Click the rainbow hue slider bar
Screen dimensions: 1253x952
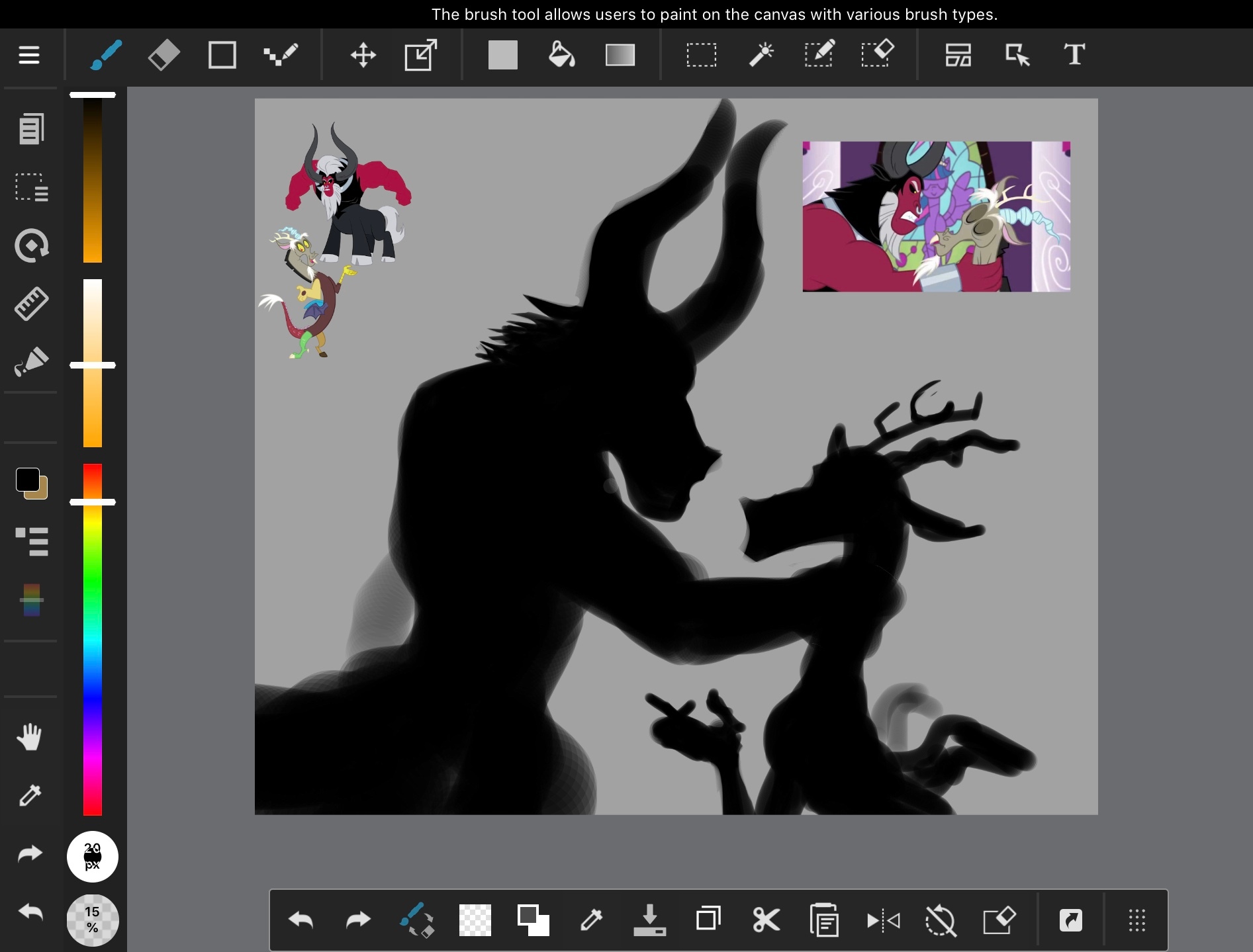pos(93,639)
